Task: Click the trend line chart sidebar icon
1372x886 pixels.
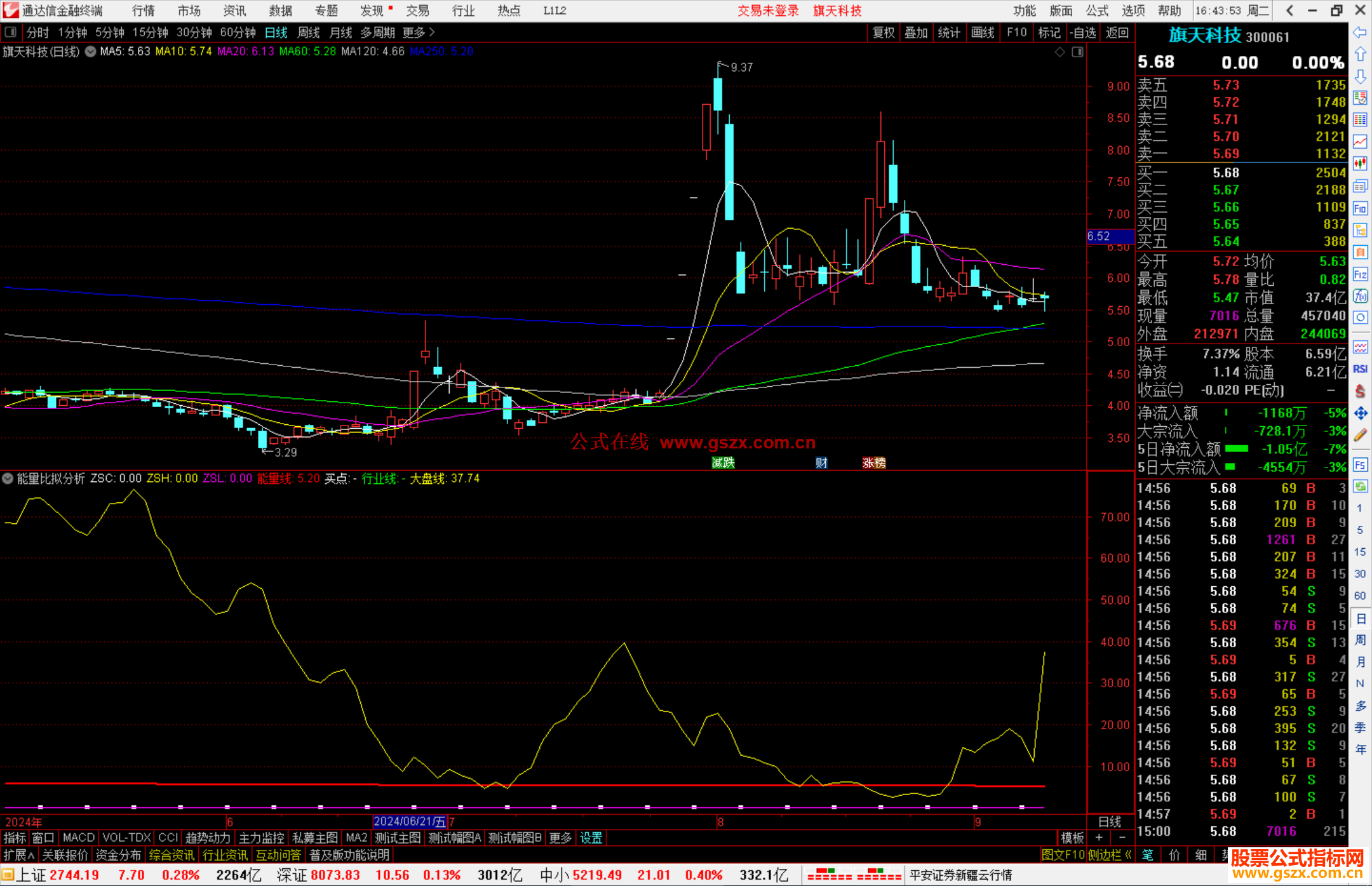Action: 1360,142
